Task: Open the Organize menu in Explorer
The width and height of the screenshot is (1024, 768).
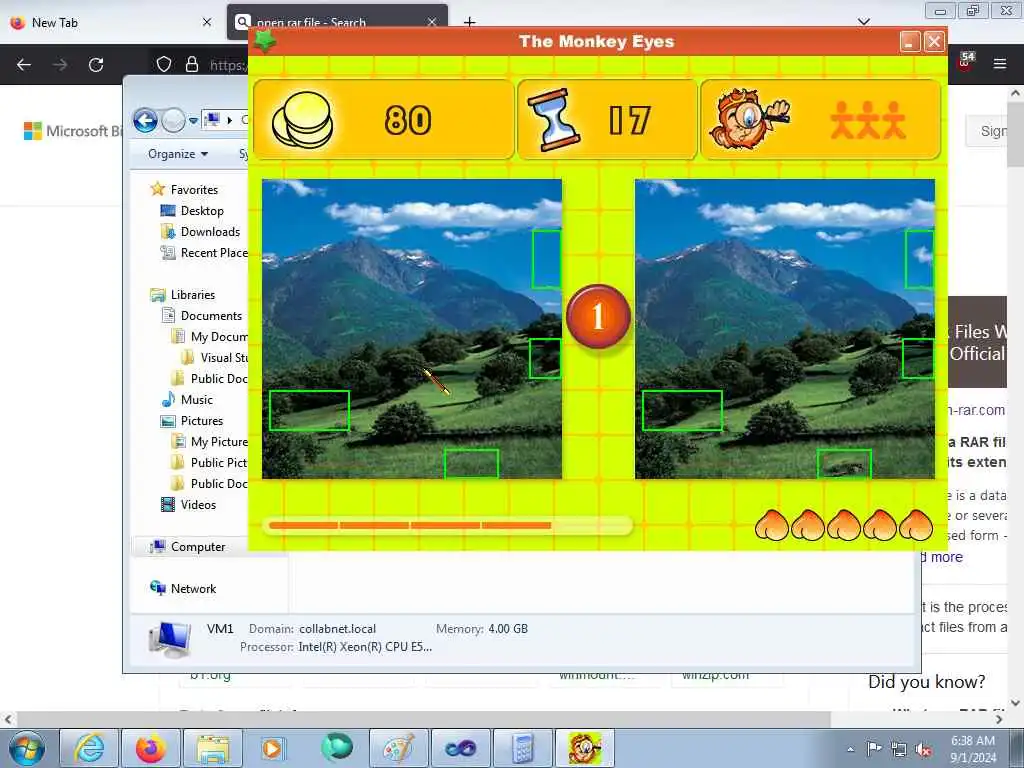Action: [x=178, y=154]
